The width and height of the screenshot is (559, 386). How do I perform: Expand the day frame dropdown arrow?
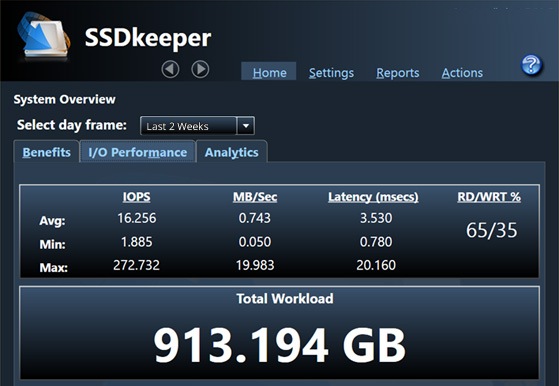click(x=246, y=126)
